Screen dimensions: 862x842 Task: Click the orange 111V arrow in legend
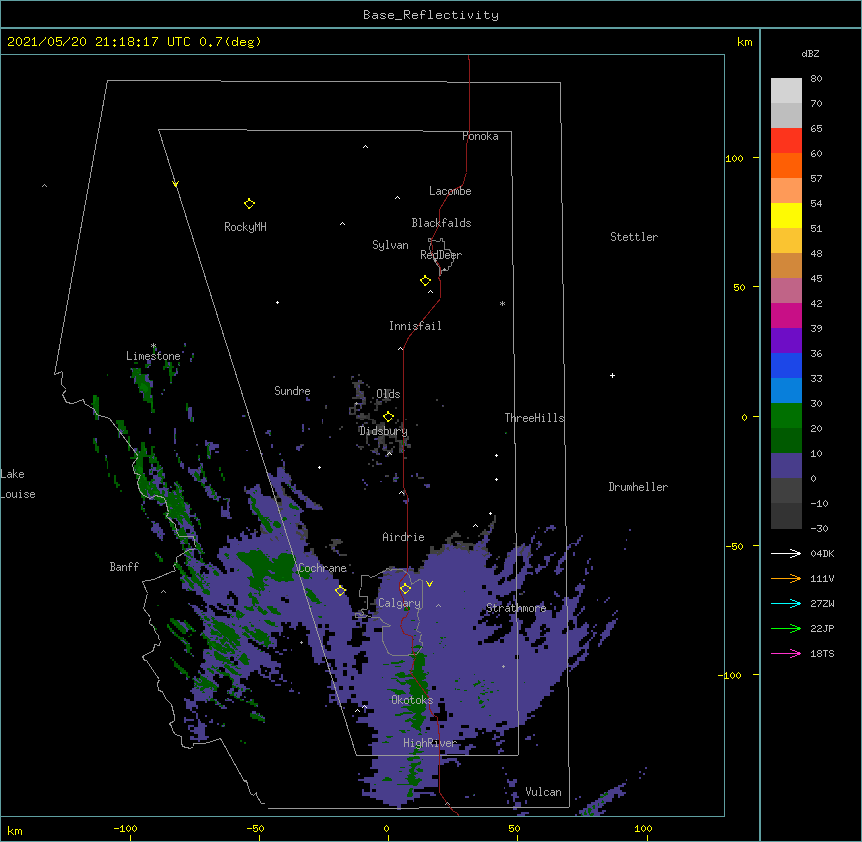(786, 578)
